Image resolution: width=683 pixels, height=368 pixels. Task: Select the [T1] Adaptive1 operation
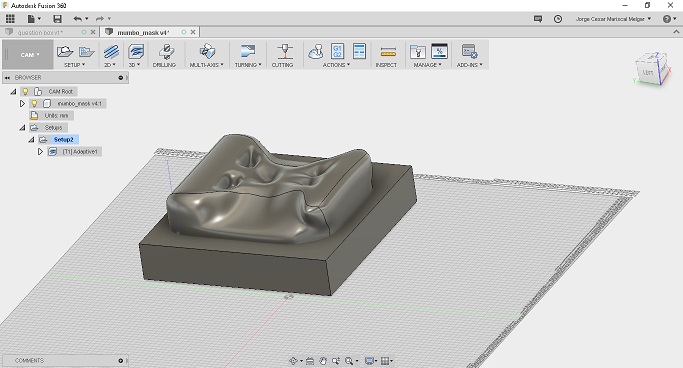click(x=80, y=152)
